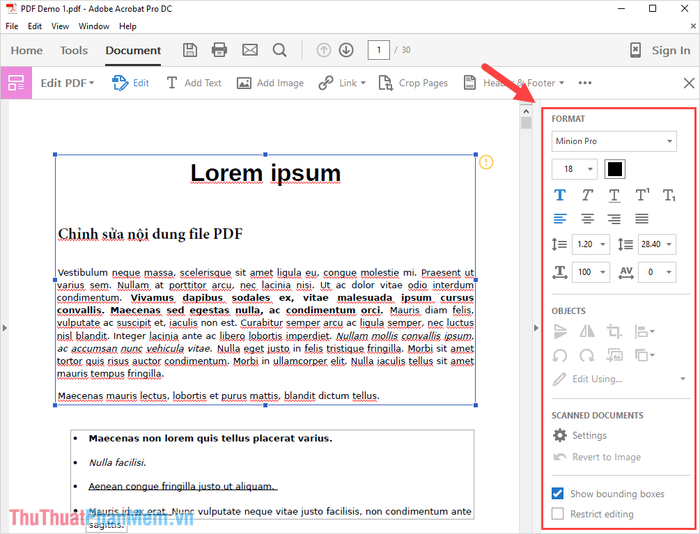
Task: Center align the text
Action: 587,218
